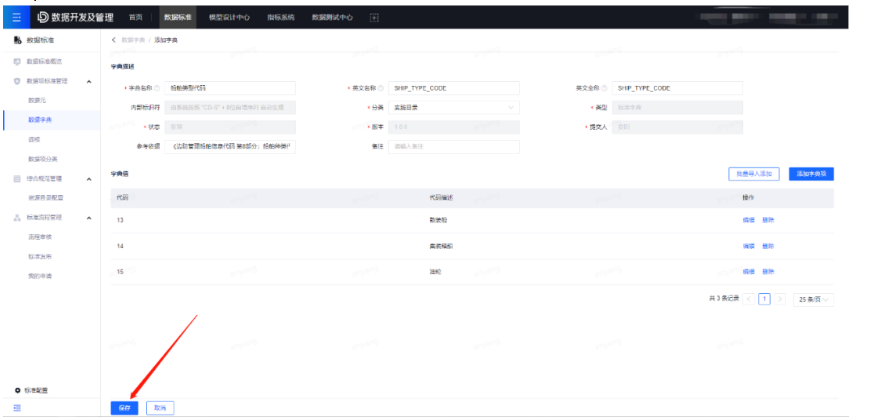Open 数据标准概览 in the sidebar
This screenshot has height=420, width=893.
pos(44,61)
